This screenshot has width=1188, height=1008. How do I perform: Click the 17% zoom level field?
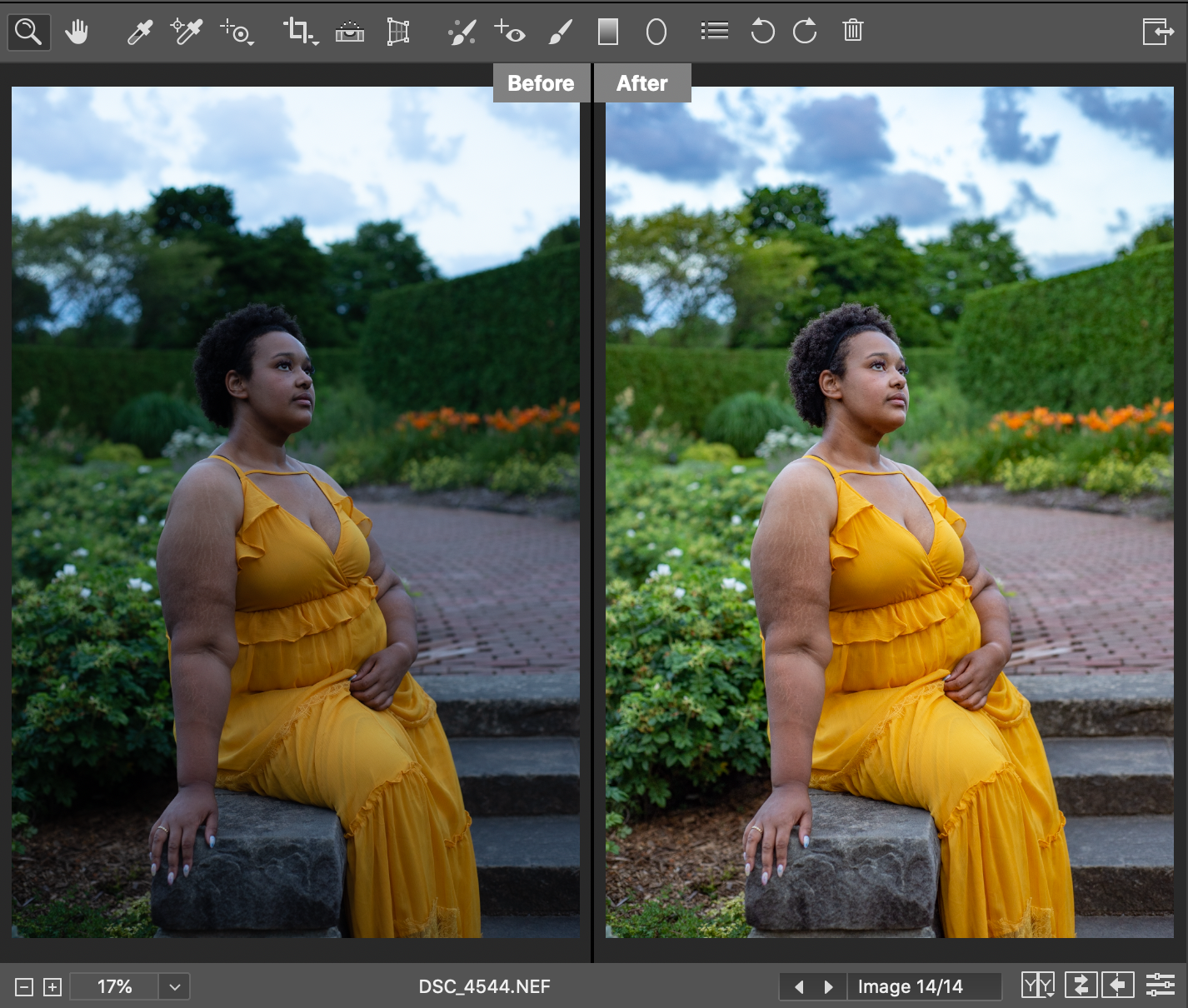[114, 987]
